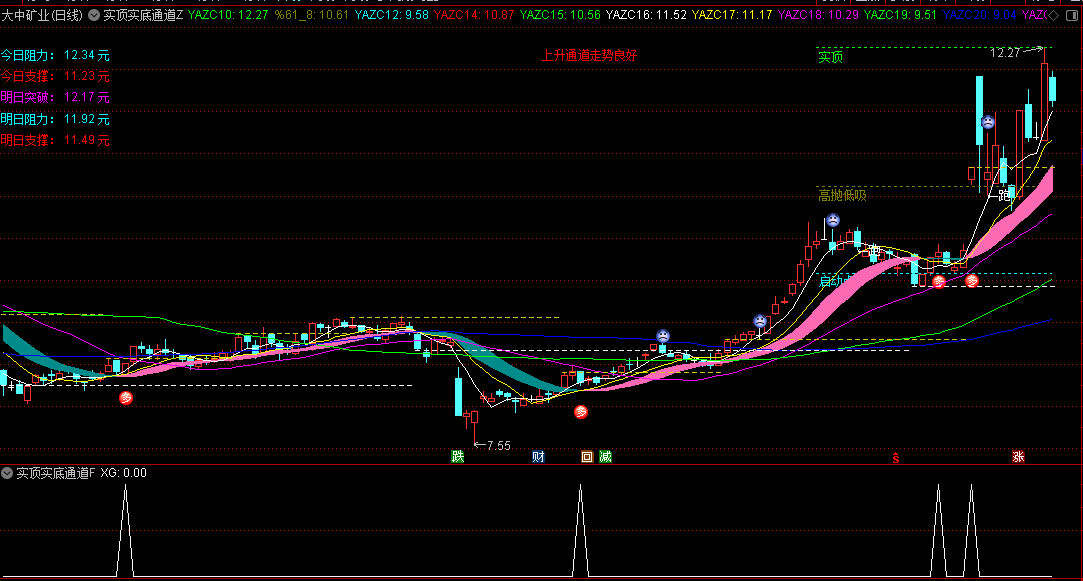Select the 大中矿业(日线) chart title
Viewport: 1083px width, 581px height.
pyautogui.click(x=42, y=15)
